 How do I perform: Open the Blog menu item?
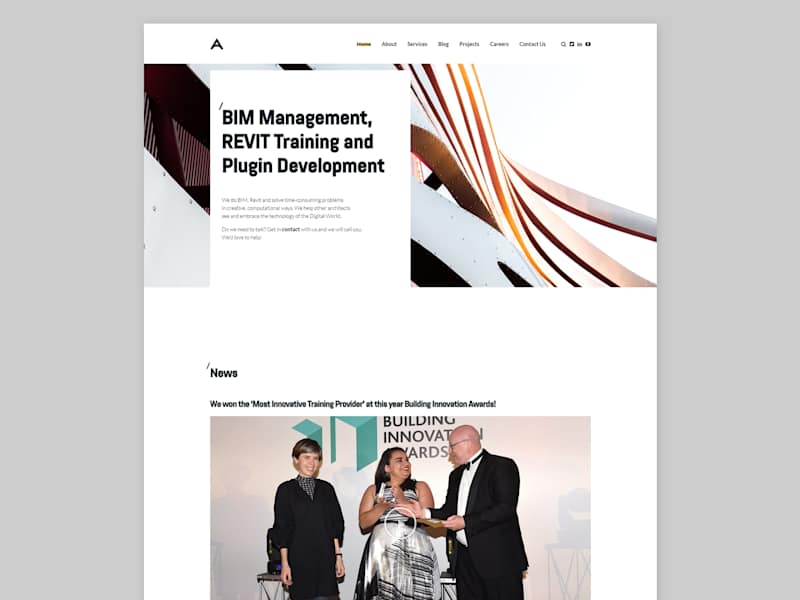(x=443, y=44)
